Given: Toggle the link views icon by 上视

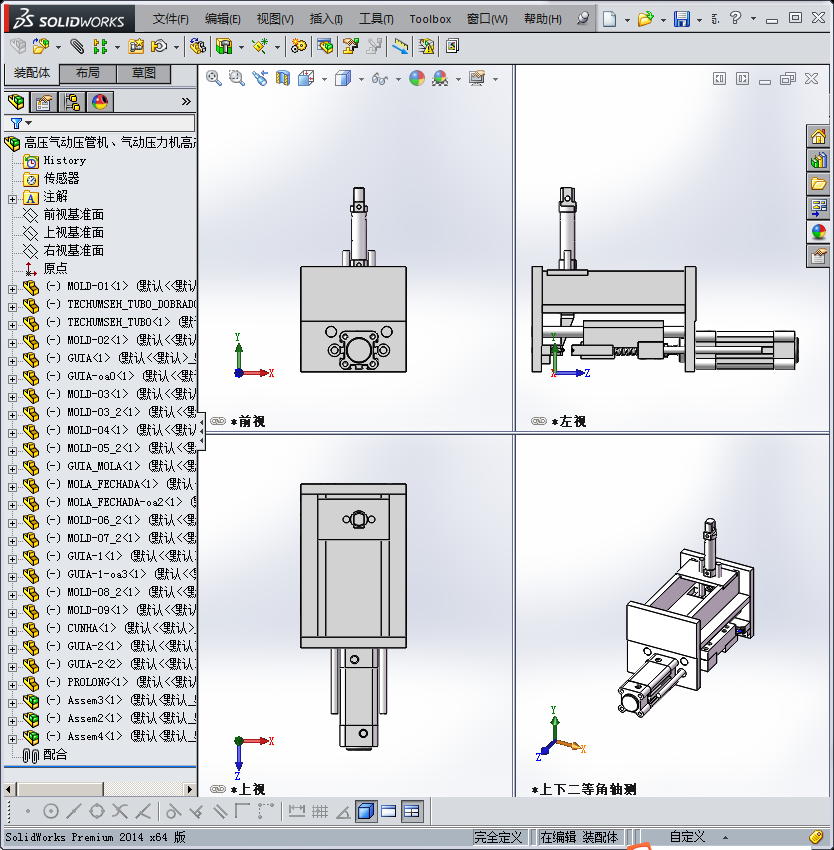Looking at the screenshot, I should point(217,789).
